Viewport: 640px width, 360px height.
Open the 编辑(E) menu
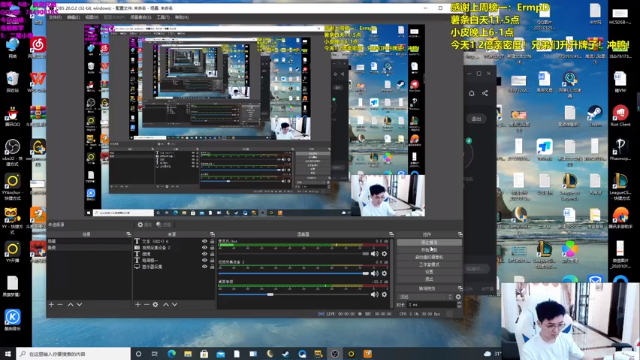click(x=73, y=18)
